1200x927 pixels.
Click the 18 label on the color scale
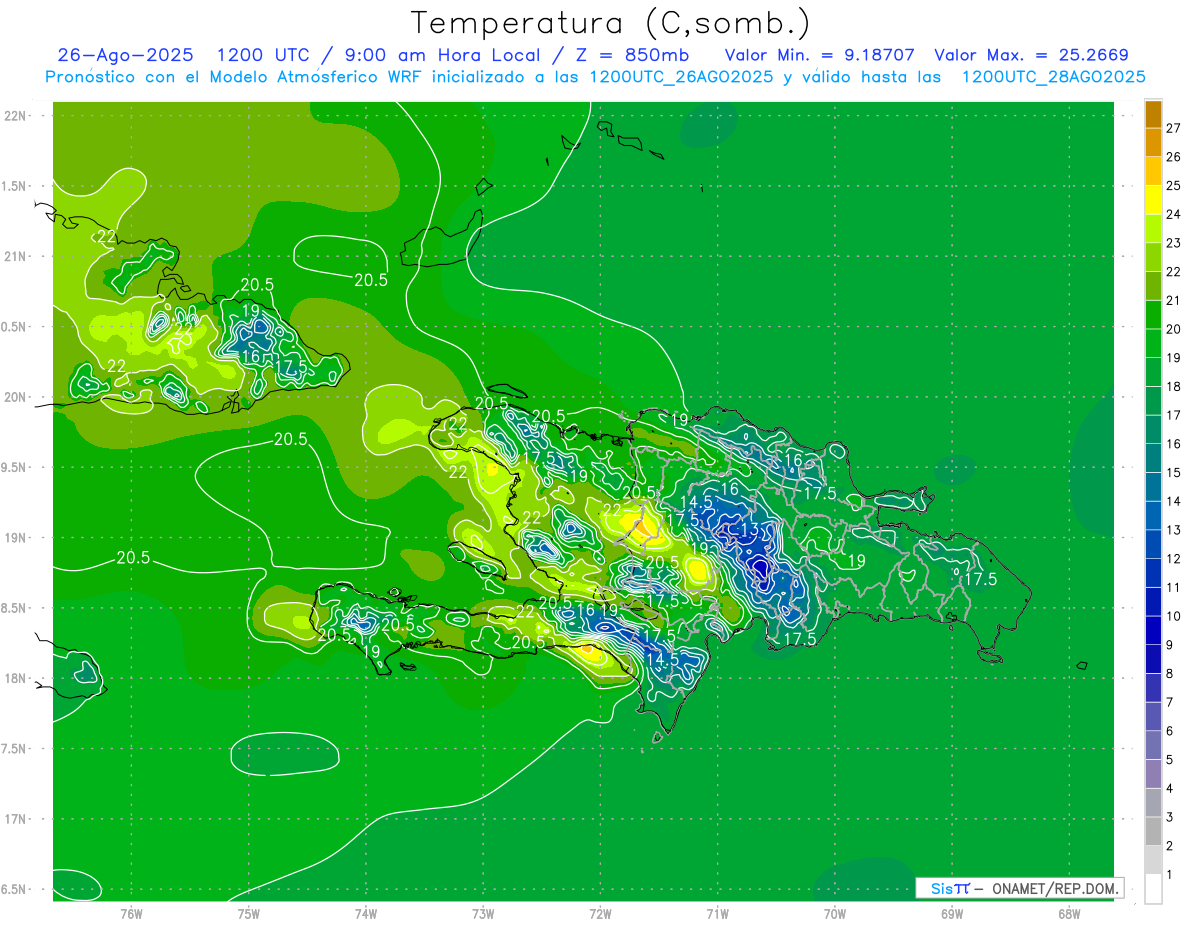coord(1173,386)
